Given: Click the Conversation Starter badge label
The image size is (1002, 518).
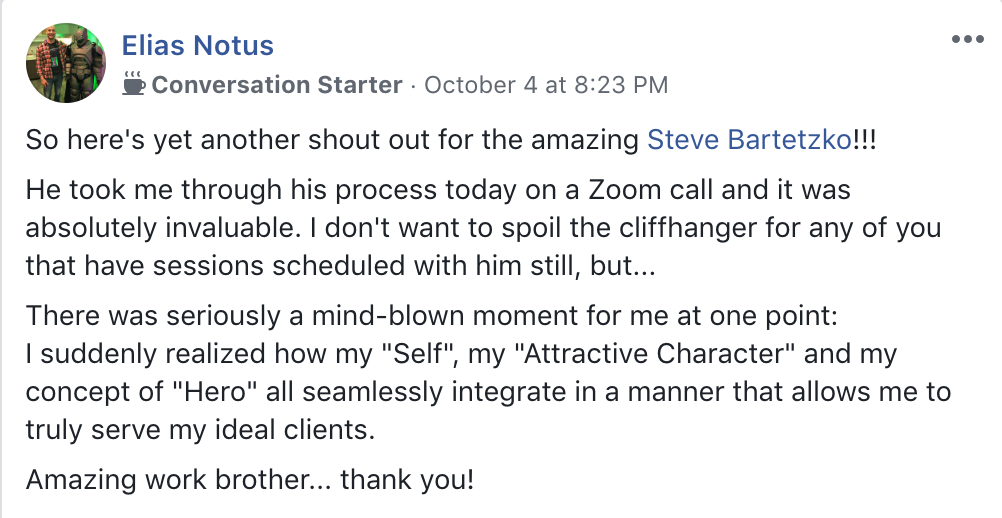Looking at the screenshot, I should (277, 85).
